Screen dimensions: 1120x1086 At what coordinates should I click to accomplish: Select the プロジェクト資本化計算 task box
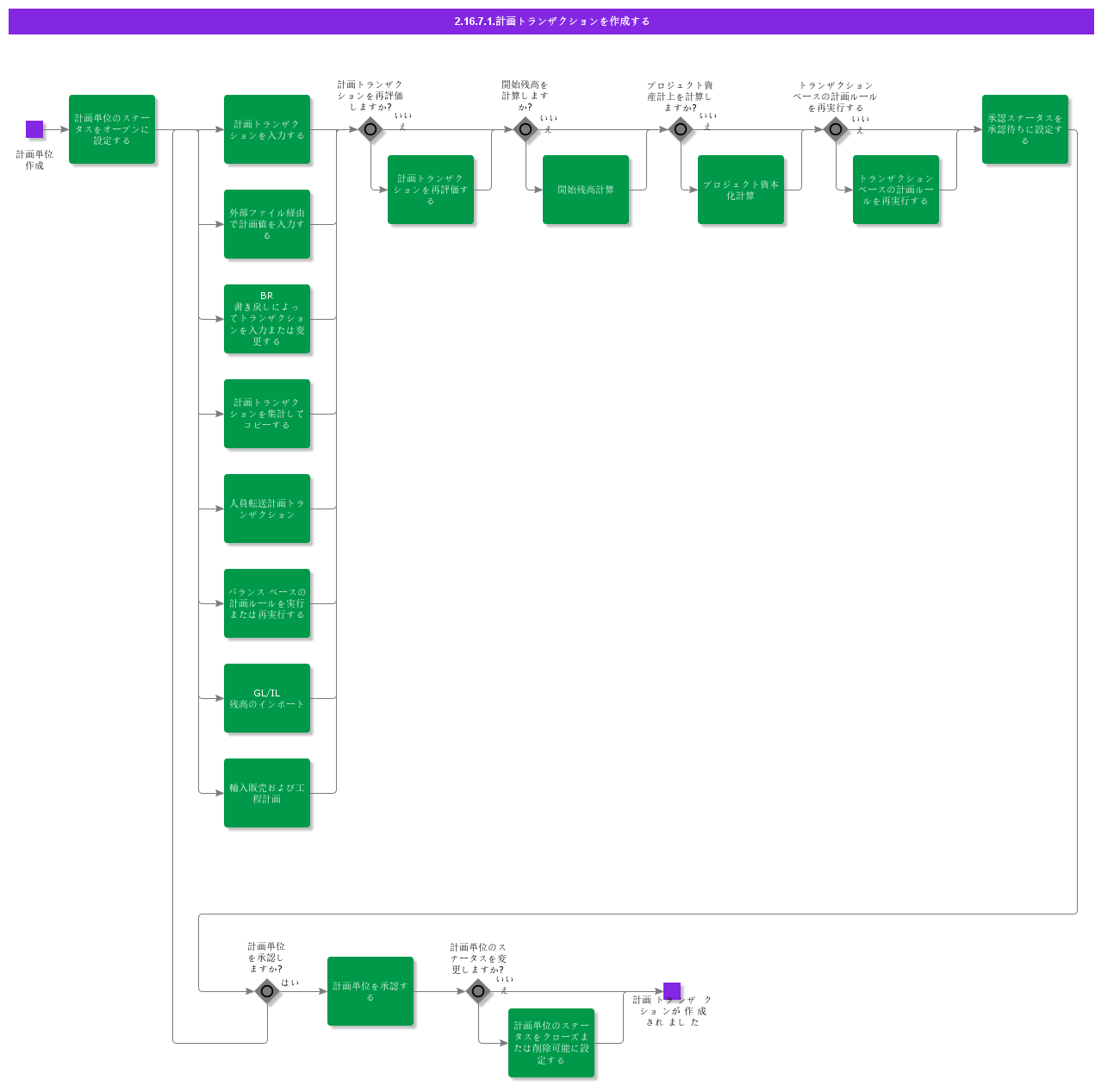coord(740,190)
